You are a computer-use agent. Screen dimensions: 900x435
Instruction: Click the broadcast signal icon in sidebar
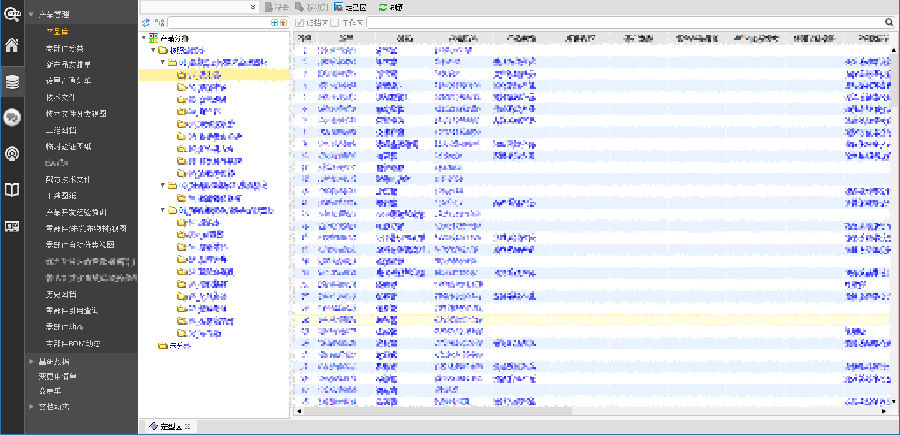coord(12,153)
